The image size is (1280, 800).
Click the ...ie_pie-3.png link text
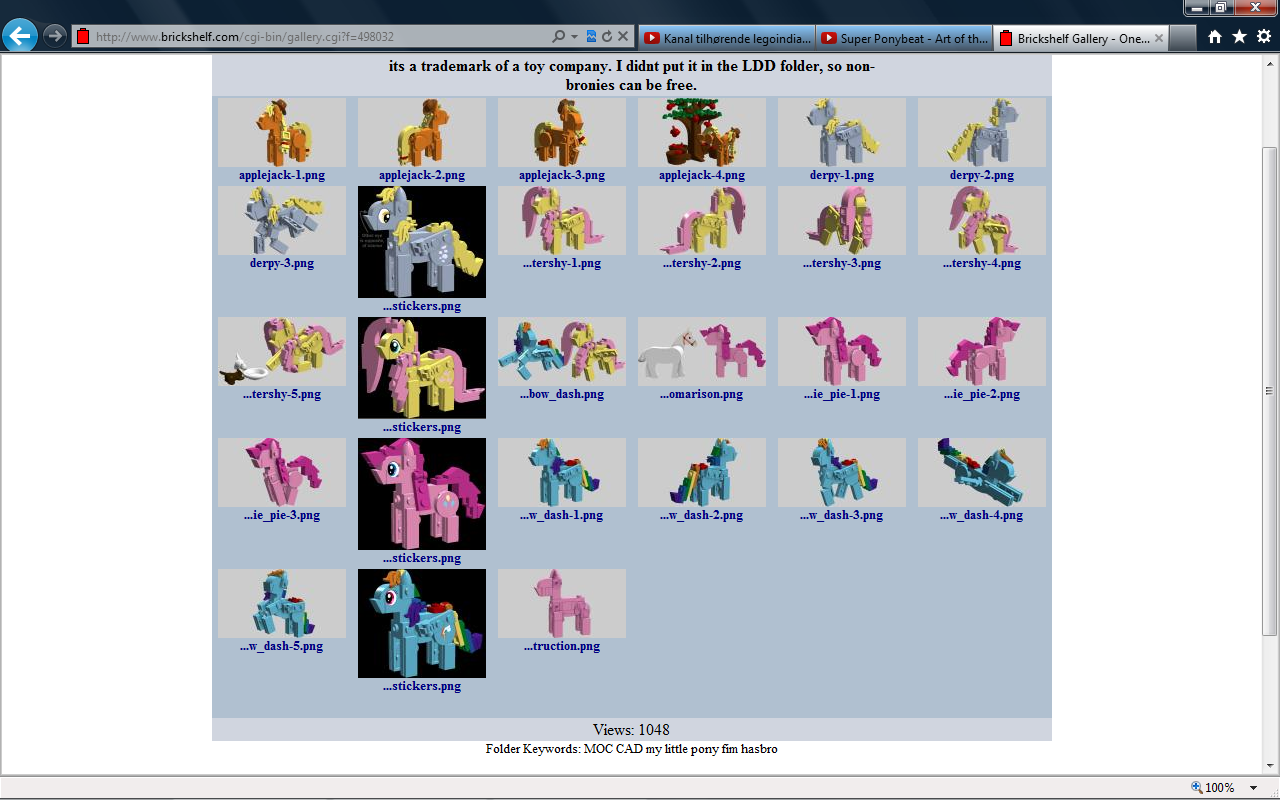pyautogui.click(x=282, y=515)
